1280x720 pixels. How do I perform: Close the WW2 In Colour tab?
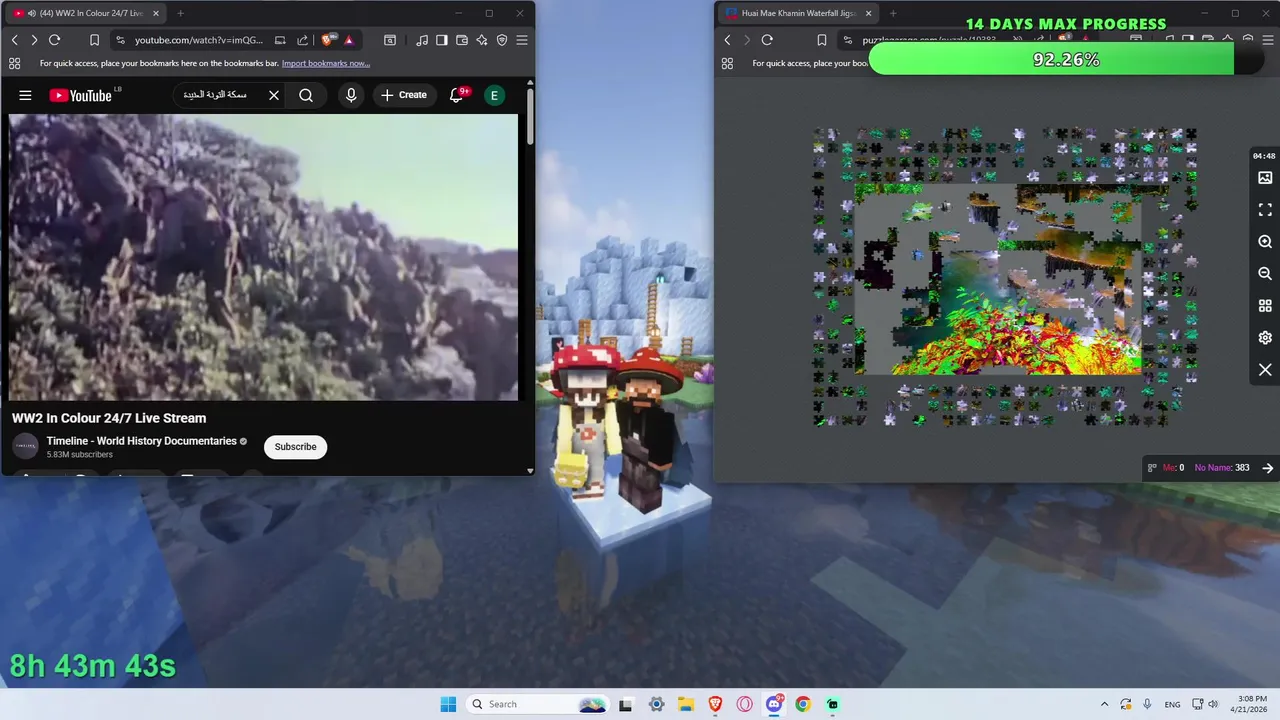coord(155,13)
